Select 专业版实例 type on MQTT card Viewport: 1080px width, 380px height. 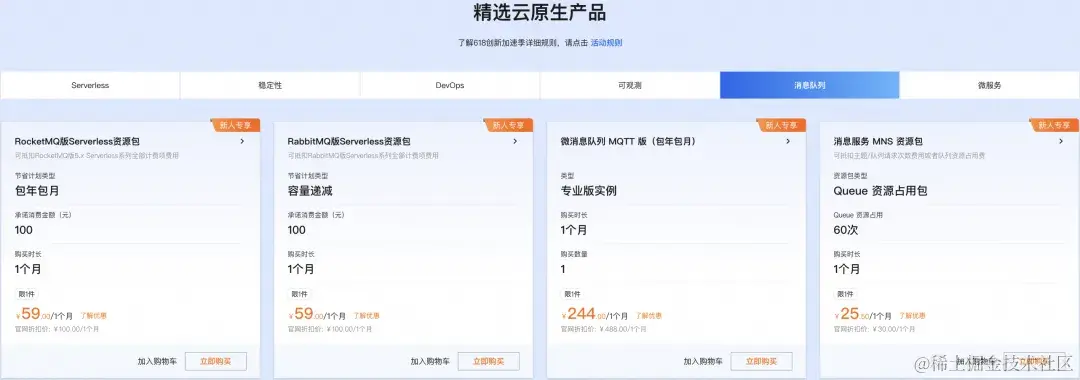pos(588,191)
